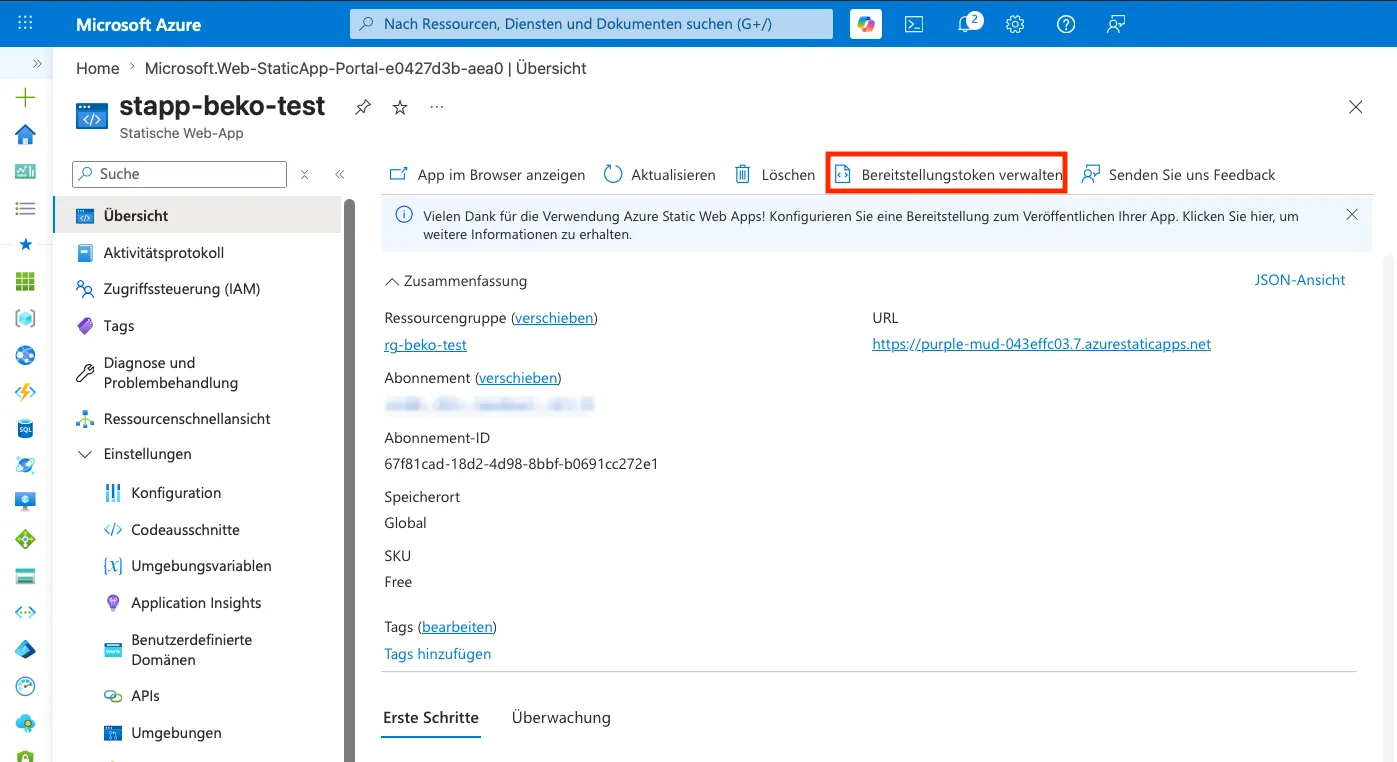Click the header feedback person icon
Viewport: 1397px width, 762px height.
(1117, 24)
